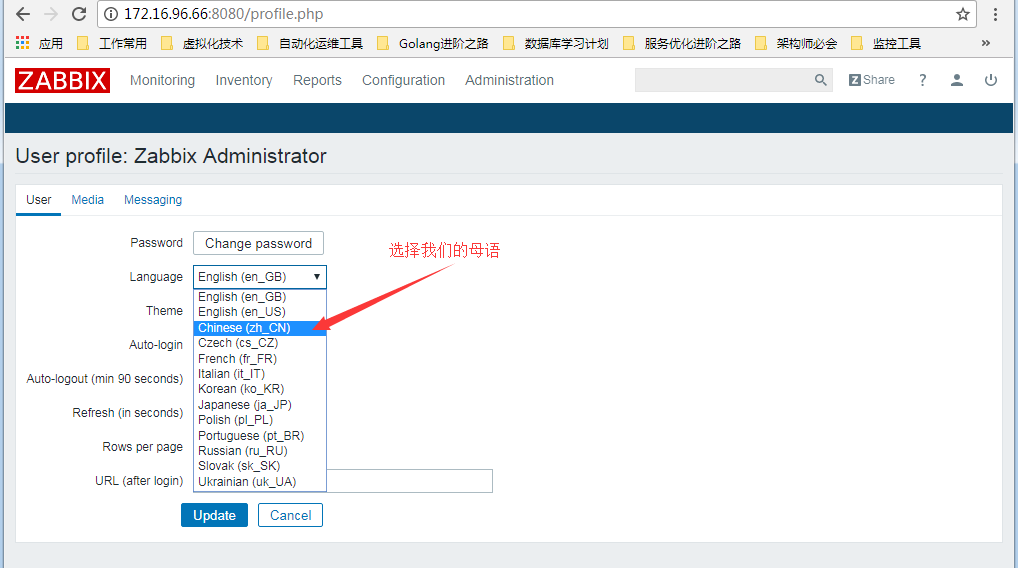This screenshot has height=568, width=1018.
Task: Bookmark this page with the star icon
Action: coord(962,14)
